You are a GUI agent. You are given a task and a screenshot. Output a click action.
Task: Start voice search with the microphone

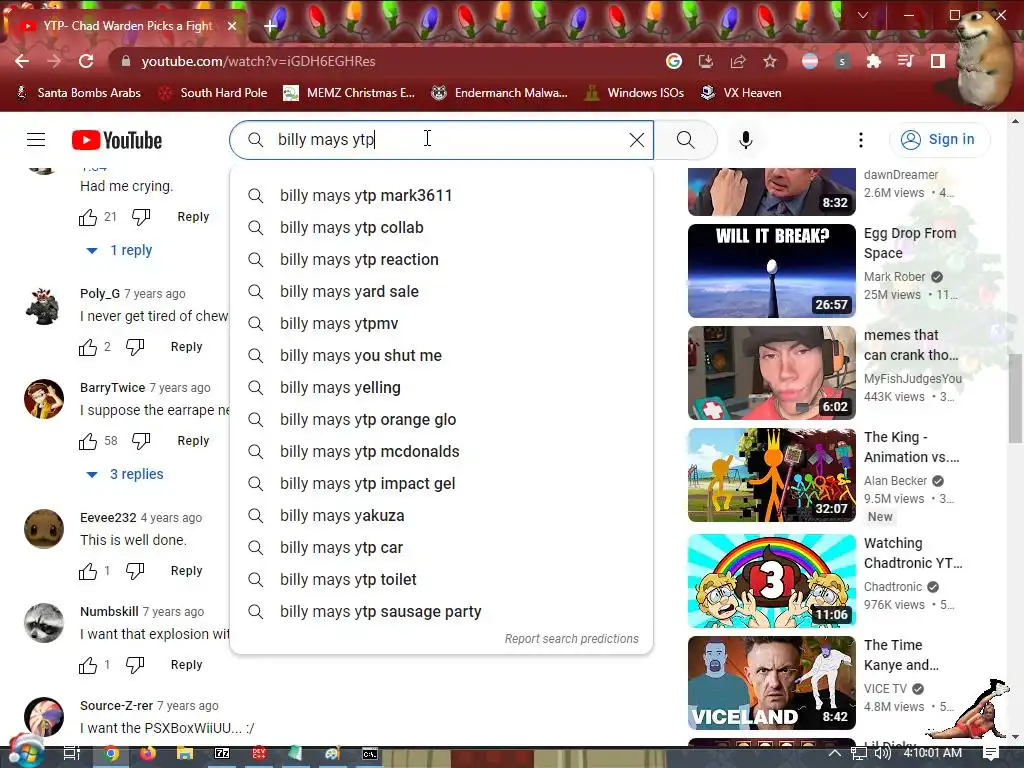click(746, 140)
